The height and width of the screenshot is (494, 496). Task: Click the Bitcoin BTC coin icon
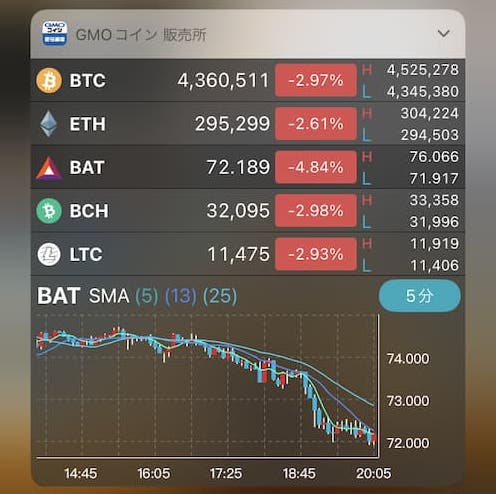pos(49,80)
